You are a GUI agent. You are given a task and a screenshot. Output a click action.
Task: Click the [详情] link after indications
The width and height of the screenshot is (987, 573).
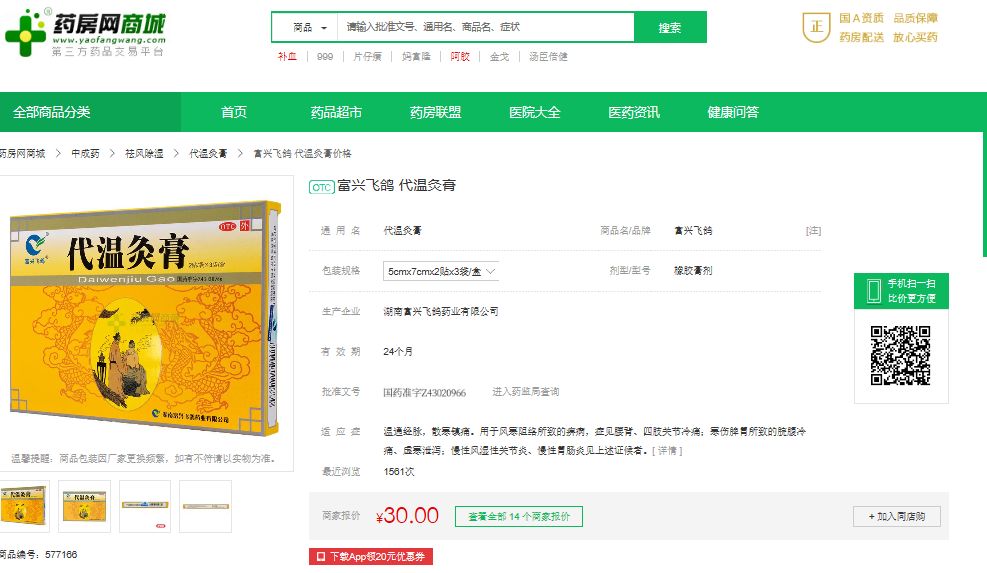667,450
